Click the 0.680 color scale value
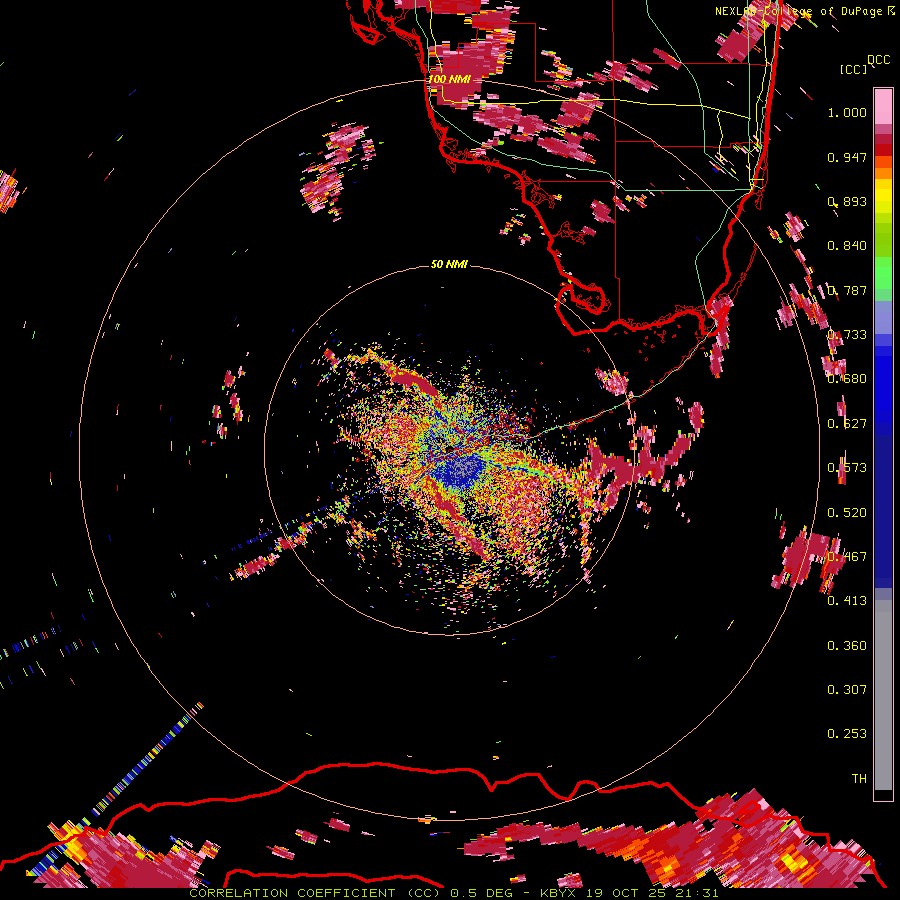The width and height of the screenshot is (900, 900). click(847, 379)
